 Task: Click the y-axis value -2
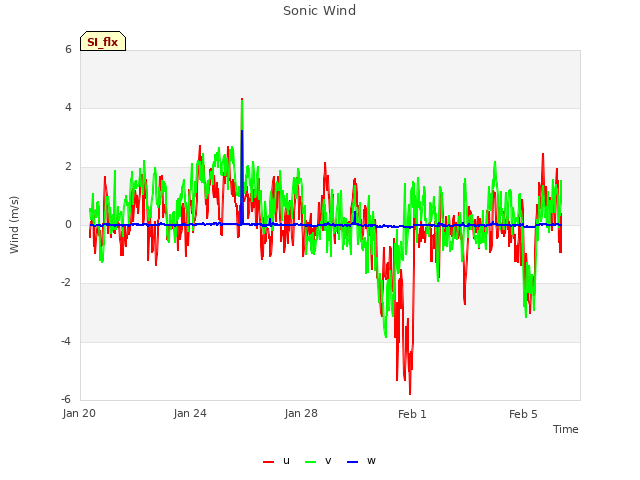66,282
